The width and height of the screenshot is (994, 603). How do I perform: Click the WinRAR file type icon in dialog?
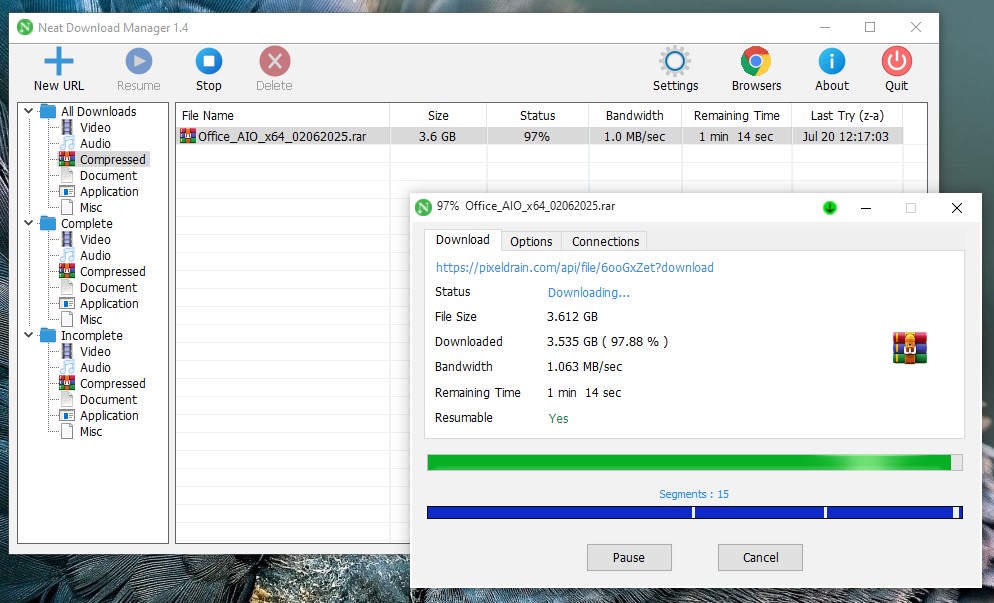click(x=910, y=347)
